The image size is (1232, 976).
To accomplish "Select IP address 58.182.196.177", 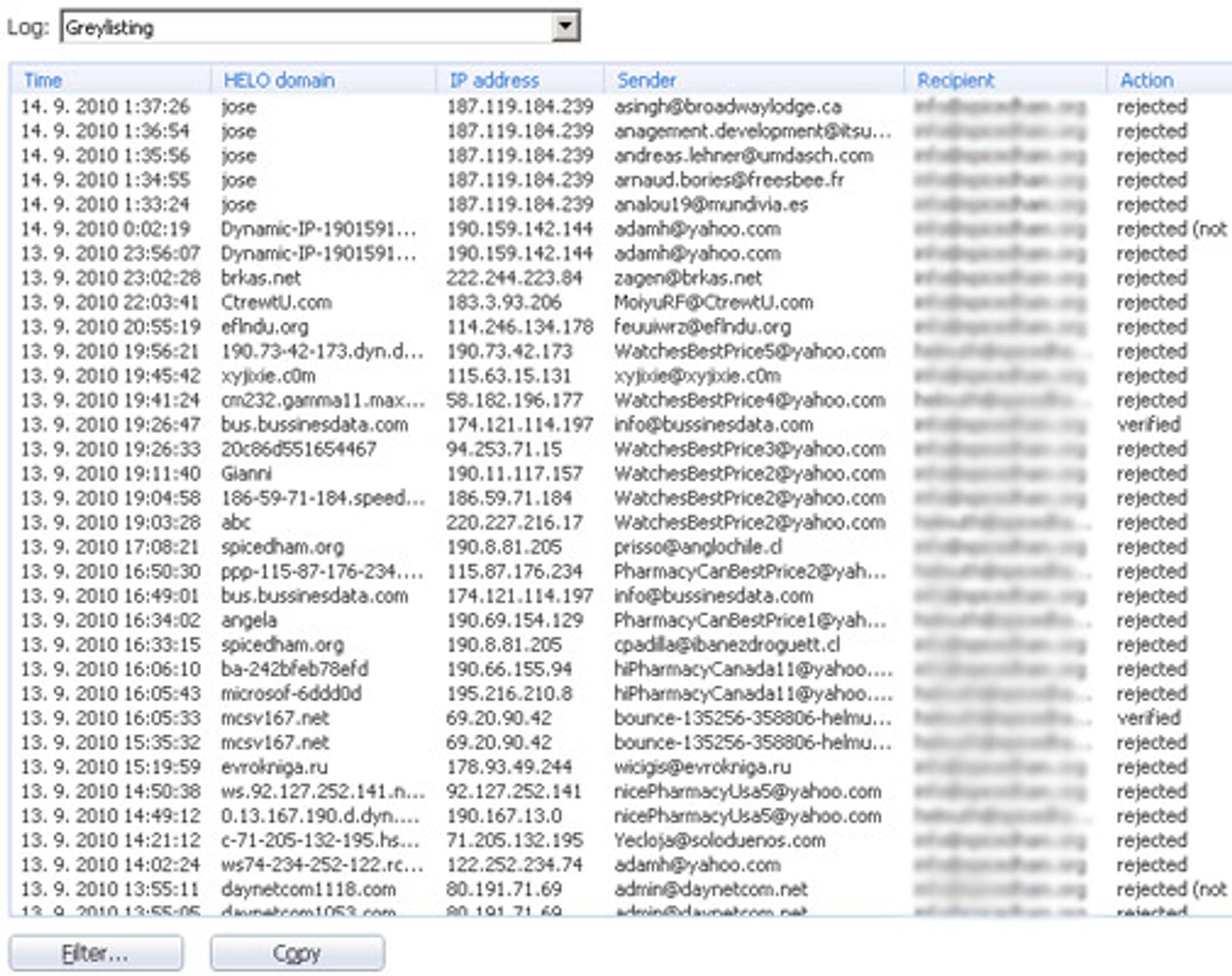I will click(514, 400).
